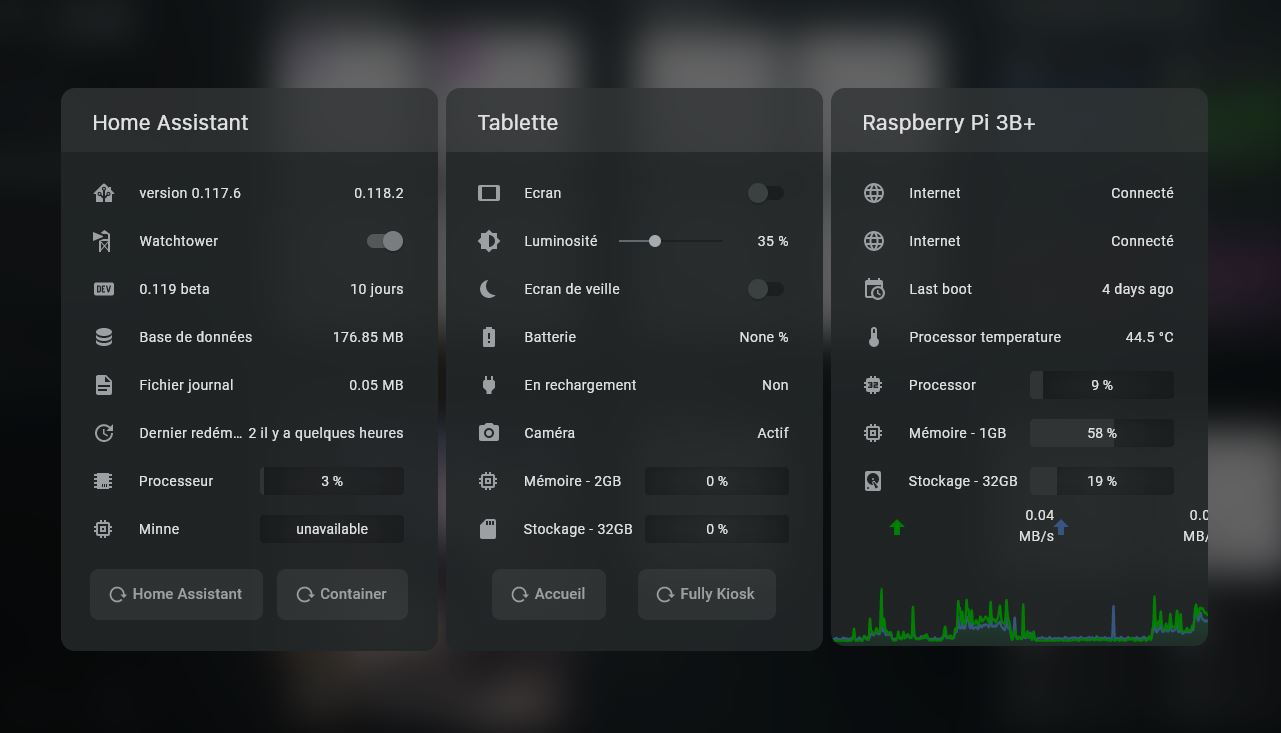Screen dimensions: 1281x733
Task: Click the Raspberry Pi Processor 9 % bar
Action: (x=1102, y=385)
